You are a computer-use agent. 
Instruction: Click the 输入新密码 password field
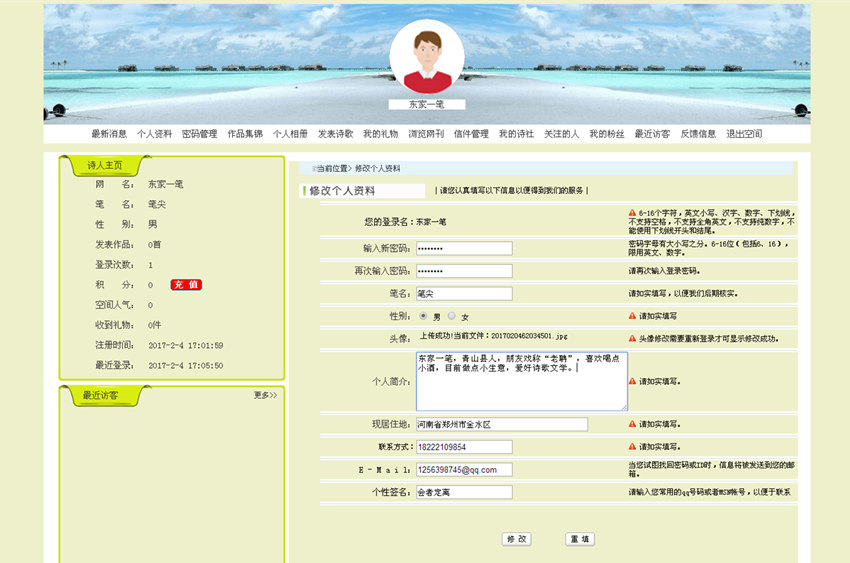click(x=464, y=248)
